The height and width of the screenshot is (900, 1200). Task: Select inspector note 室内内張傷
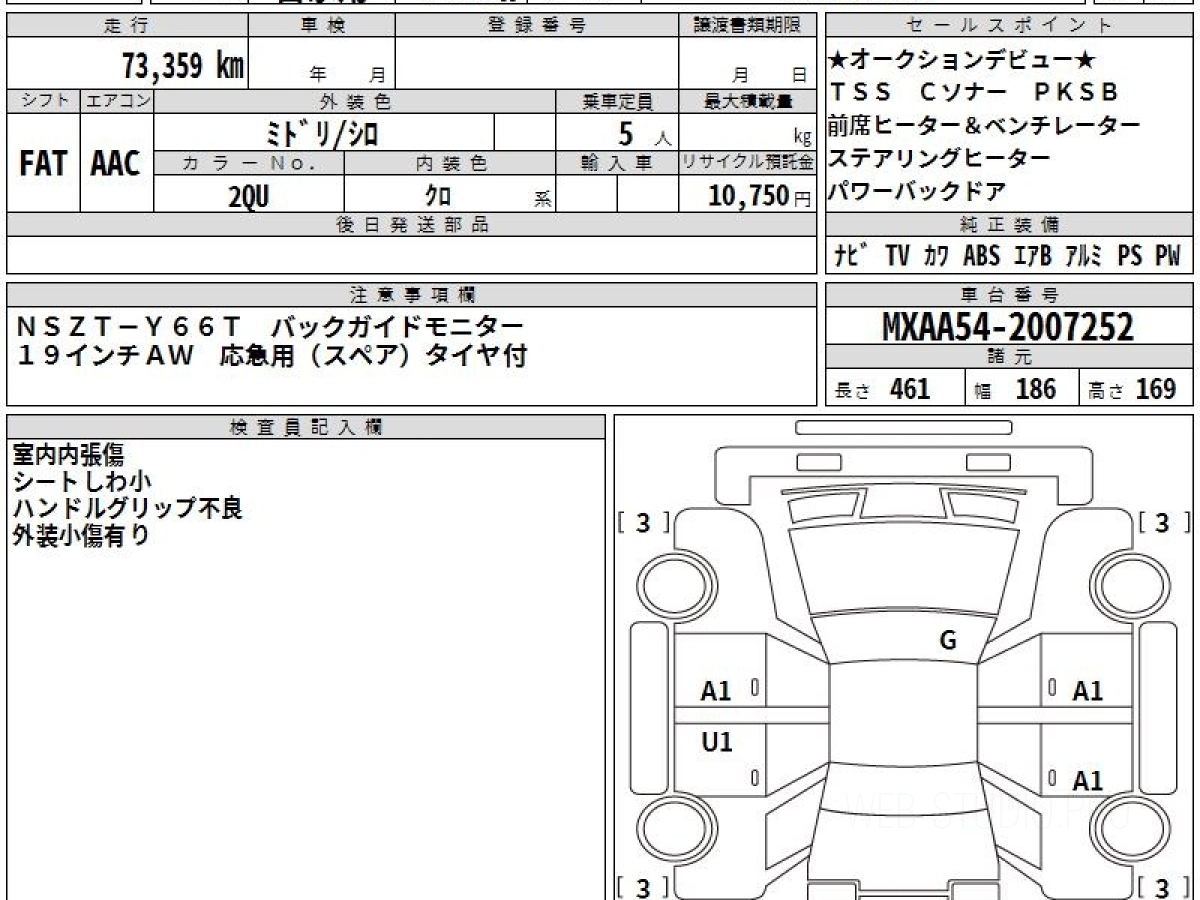(x=68, y=455)
